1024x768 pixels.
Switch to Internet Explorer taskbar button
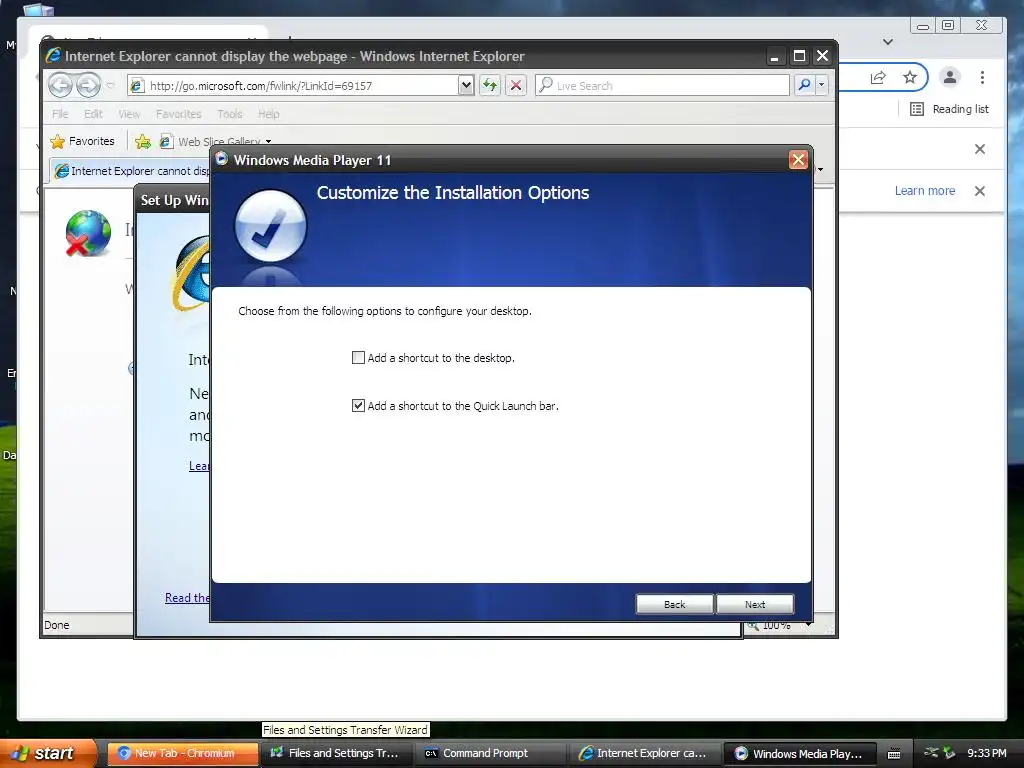[647, 753]
